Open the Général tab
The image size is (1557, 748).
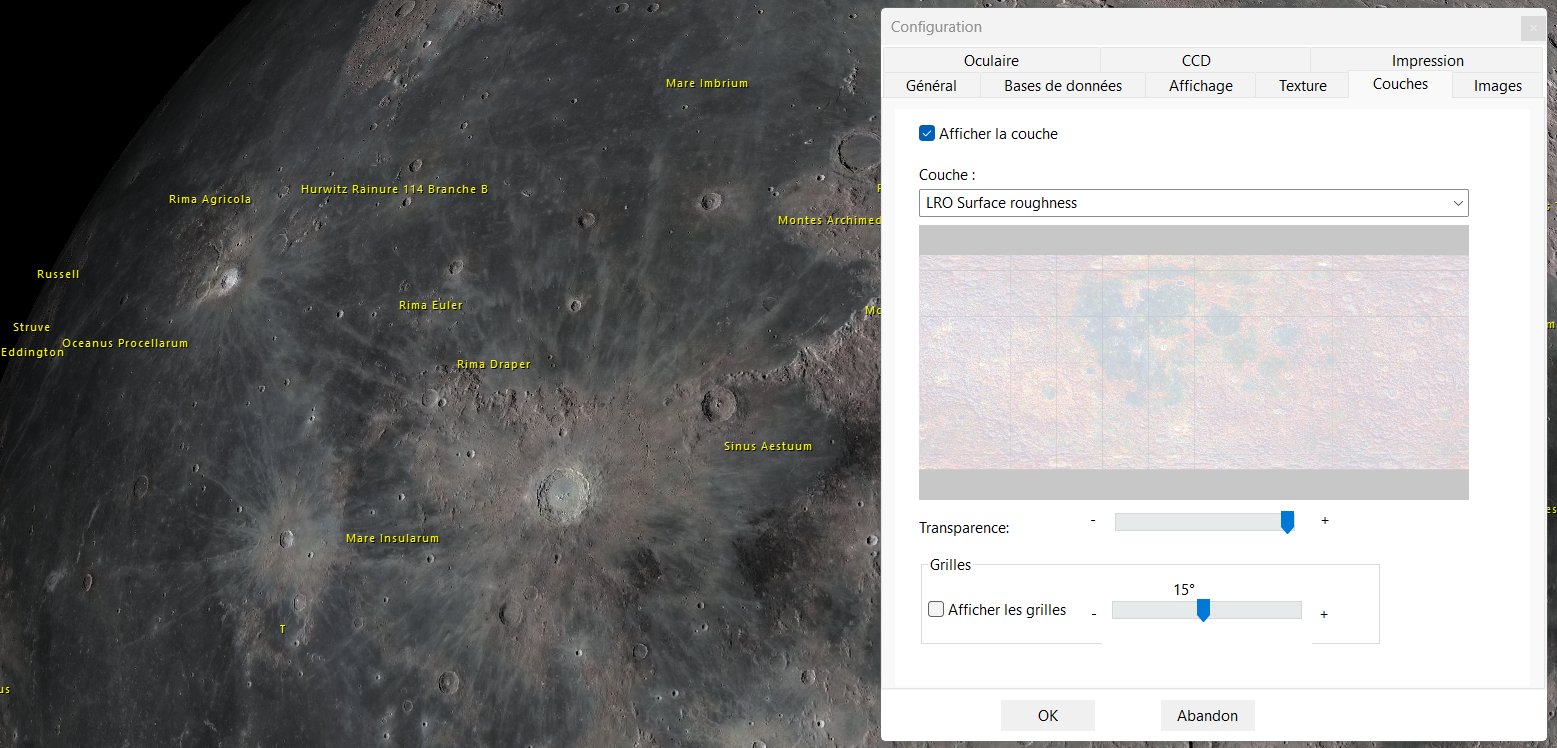pyautogui.click(x=931, y=86)
